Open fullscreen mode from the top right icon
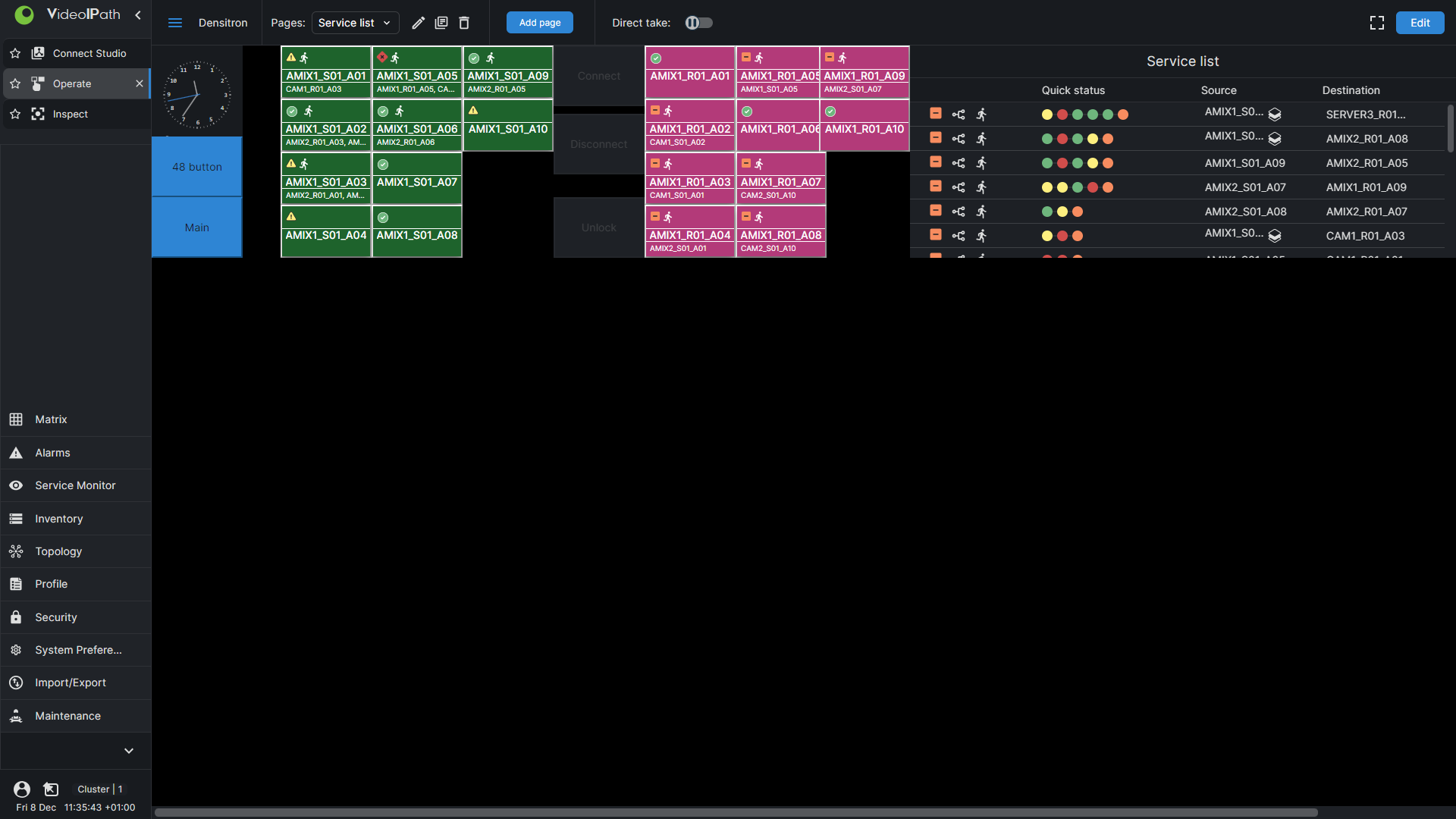This screenshot has width=1456, height=819. coord(1378,23)
